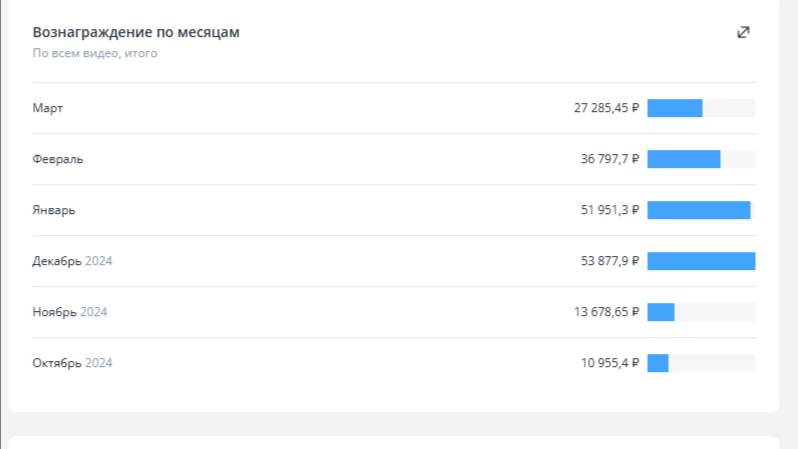This screenshot has width=798, height=449.
Task: Click the Вознаграждение по месяцам heading
Action: pyautogui.click(x=136, y=32)
